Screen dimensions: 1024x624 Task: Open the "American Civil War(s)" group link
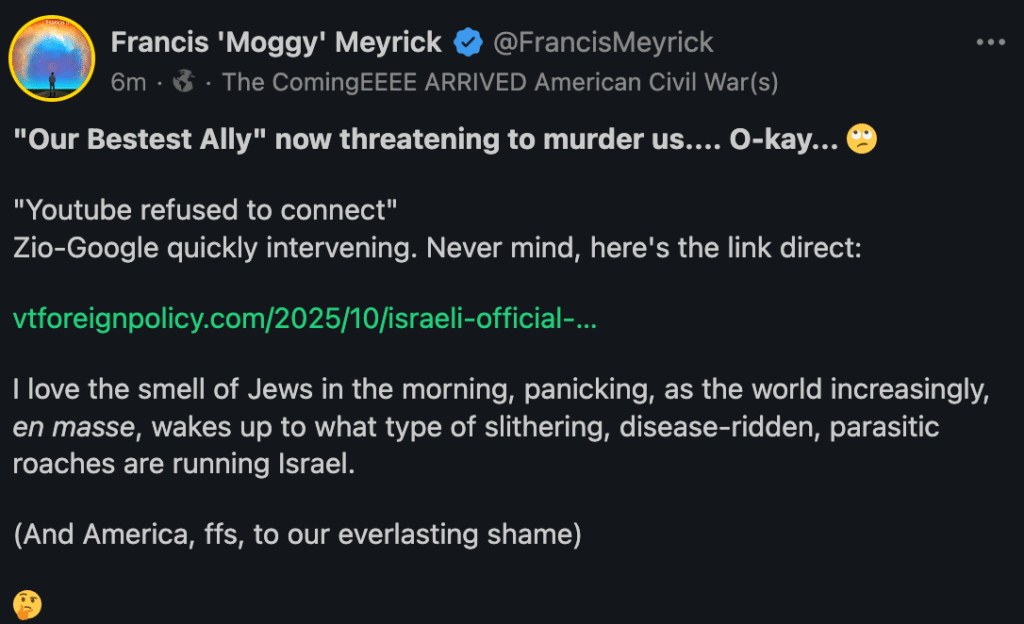click(656, 82)
